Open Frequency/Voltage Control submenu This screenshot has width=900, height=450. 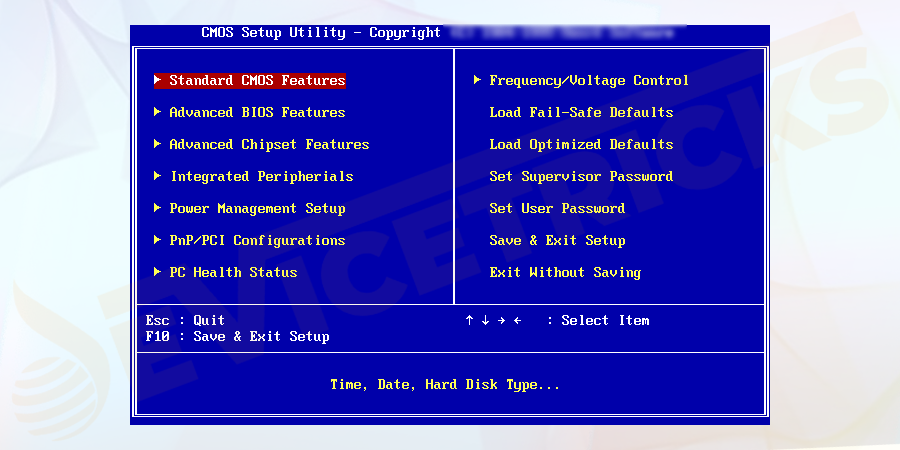(589, 80)
